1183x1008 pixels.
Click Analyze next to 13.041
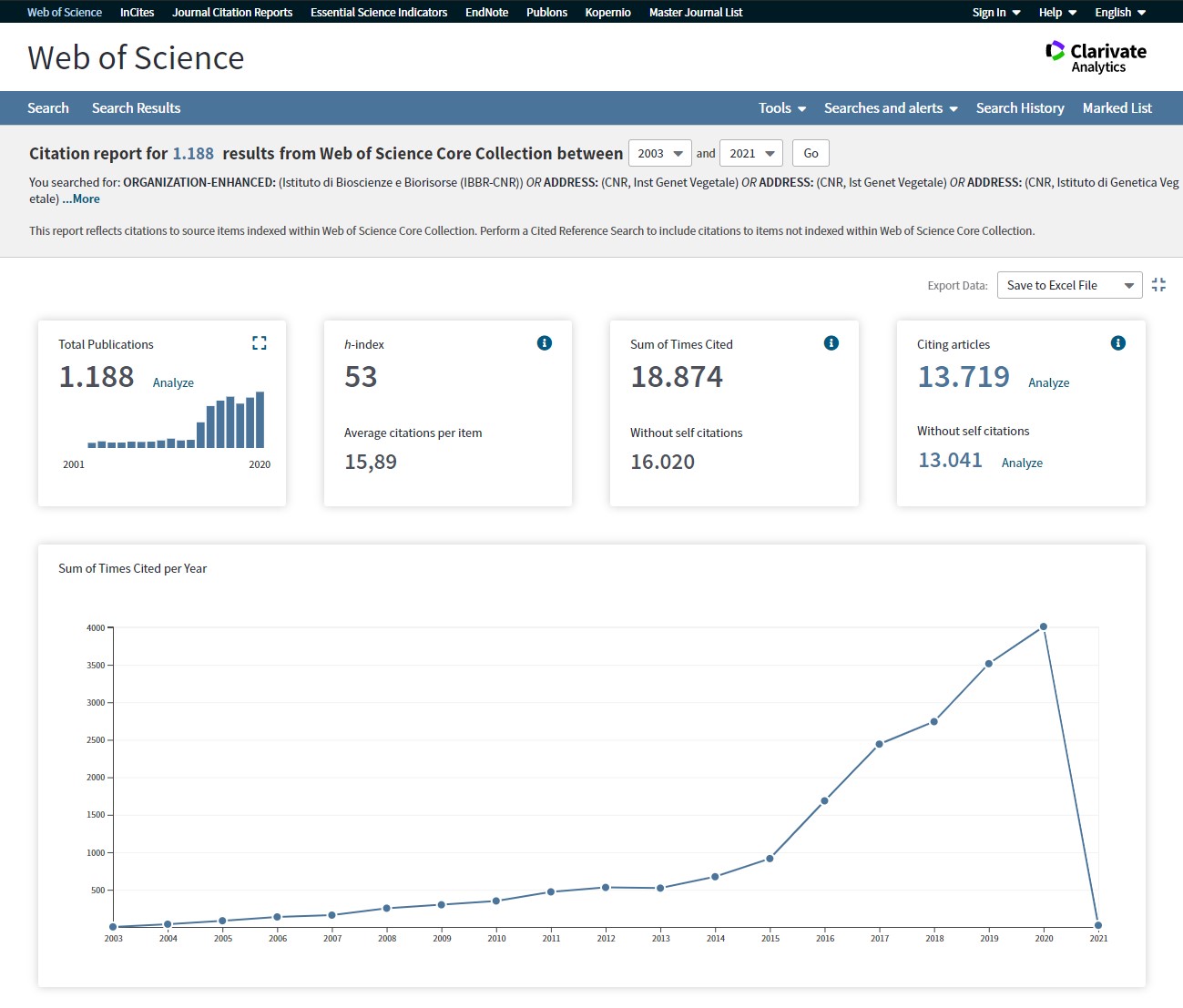[1022, 463]
